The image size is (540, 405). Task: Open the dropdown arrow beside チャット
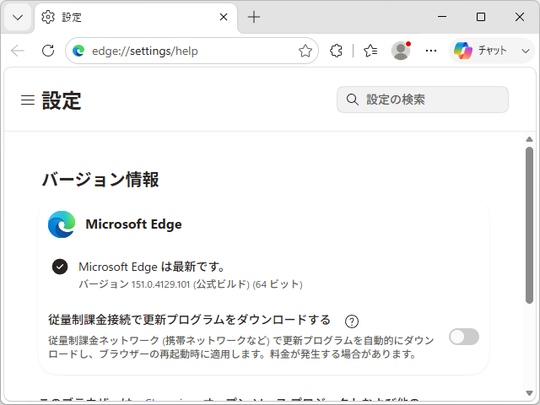click(526, 51)
